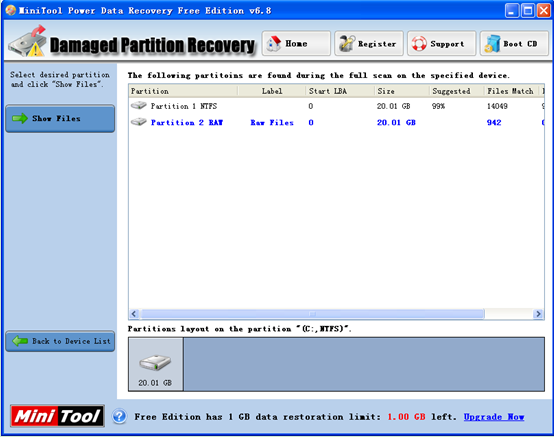Minimize the MiniTool window
Screen dimensions: 554x437
coord(512,11)
